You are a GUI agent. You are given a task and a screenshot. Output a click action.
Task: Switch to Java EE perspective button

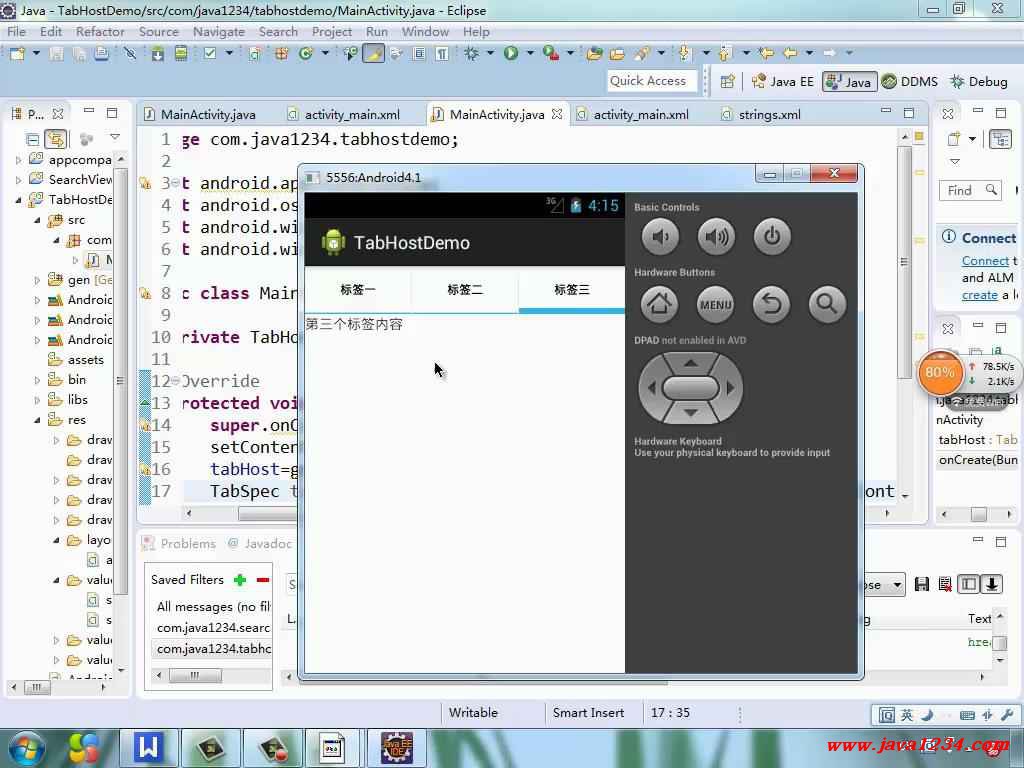pos(783,82)
